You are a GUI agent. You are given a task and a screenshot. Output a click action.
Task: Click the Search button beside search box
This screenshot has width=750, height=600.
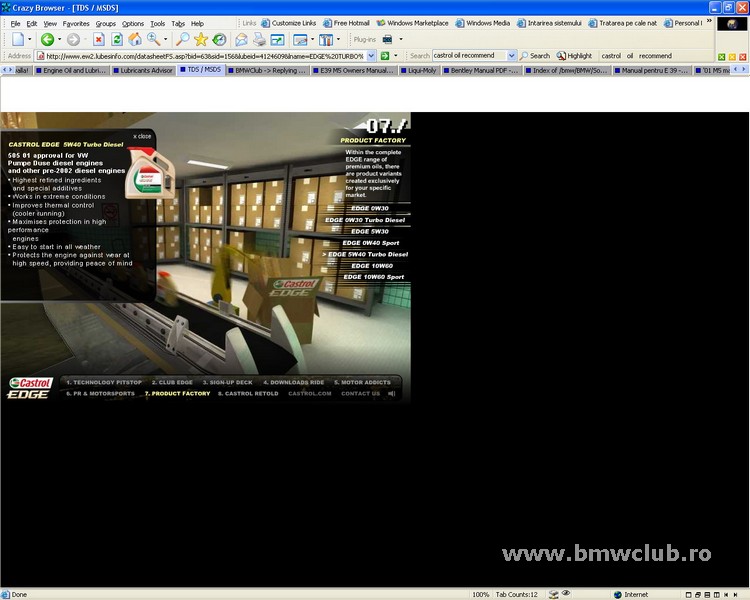point(535,56)
